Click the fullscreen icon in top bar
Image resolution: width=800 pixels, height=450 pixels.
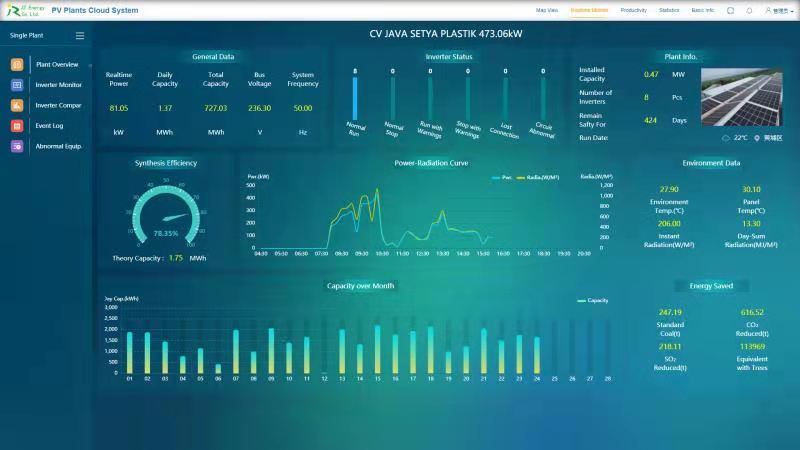point(730,10)
